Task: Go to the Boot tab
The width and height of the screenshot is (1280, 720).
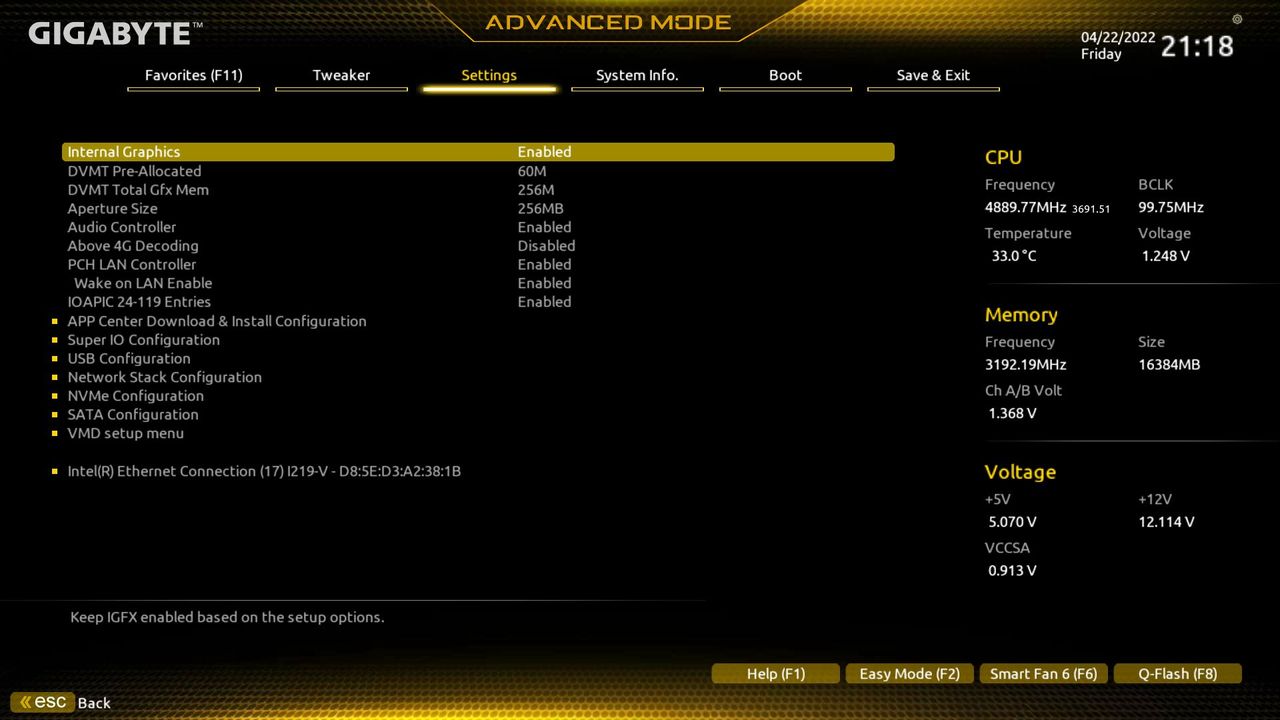Action: point(785,76)
